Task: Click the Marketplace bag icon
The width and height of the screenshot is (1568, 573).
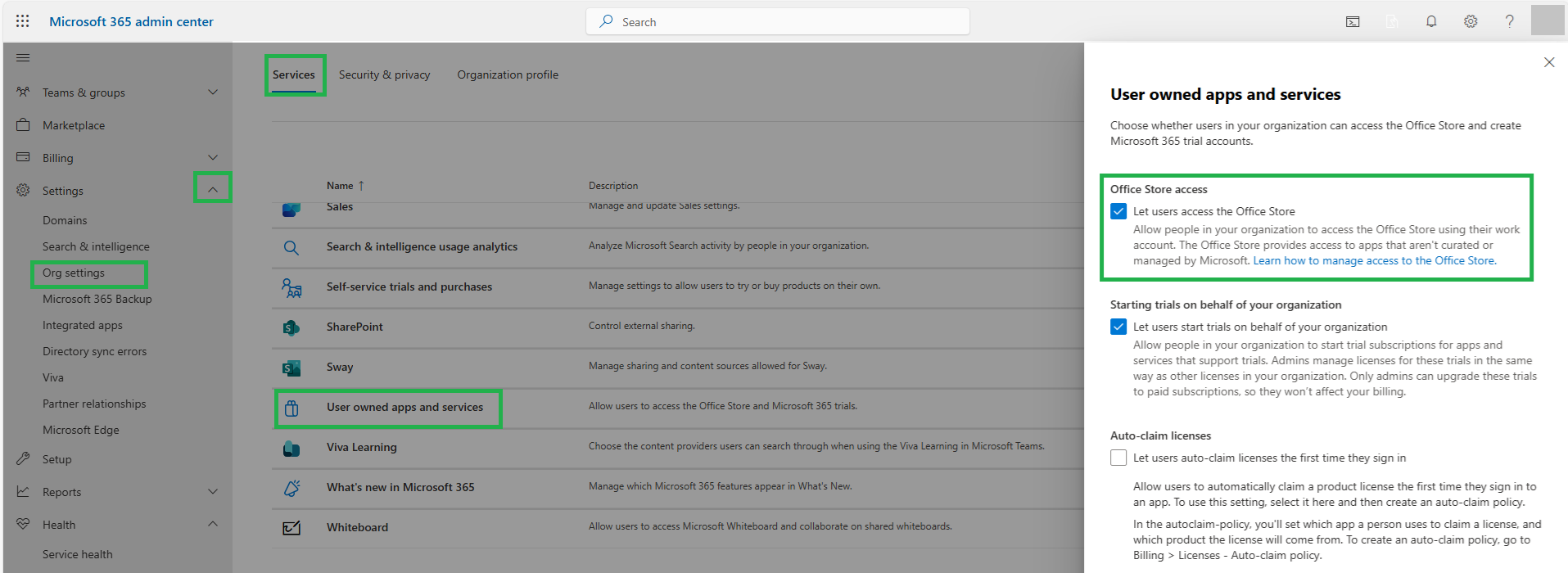Action: pyautogui.click(x=23, y=125)
